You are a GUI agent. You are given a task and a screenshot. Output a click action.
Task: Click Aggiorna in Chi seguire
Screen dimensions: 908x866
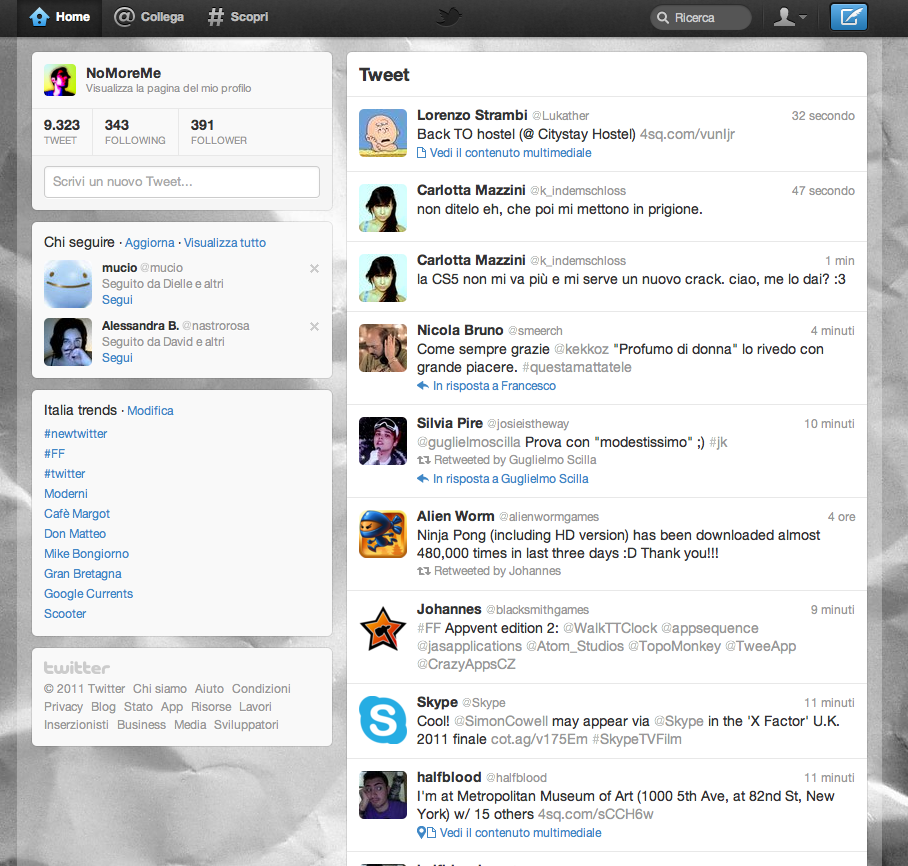coord(149,243)
